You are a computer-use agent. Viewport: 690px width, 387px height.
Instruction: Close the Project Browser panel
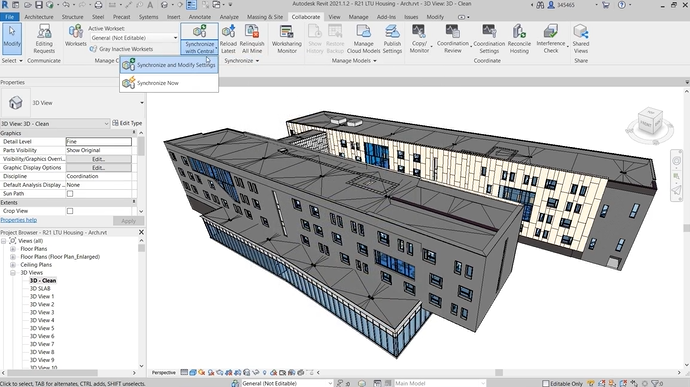point(141,232)
